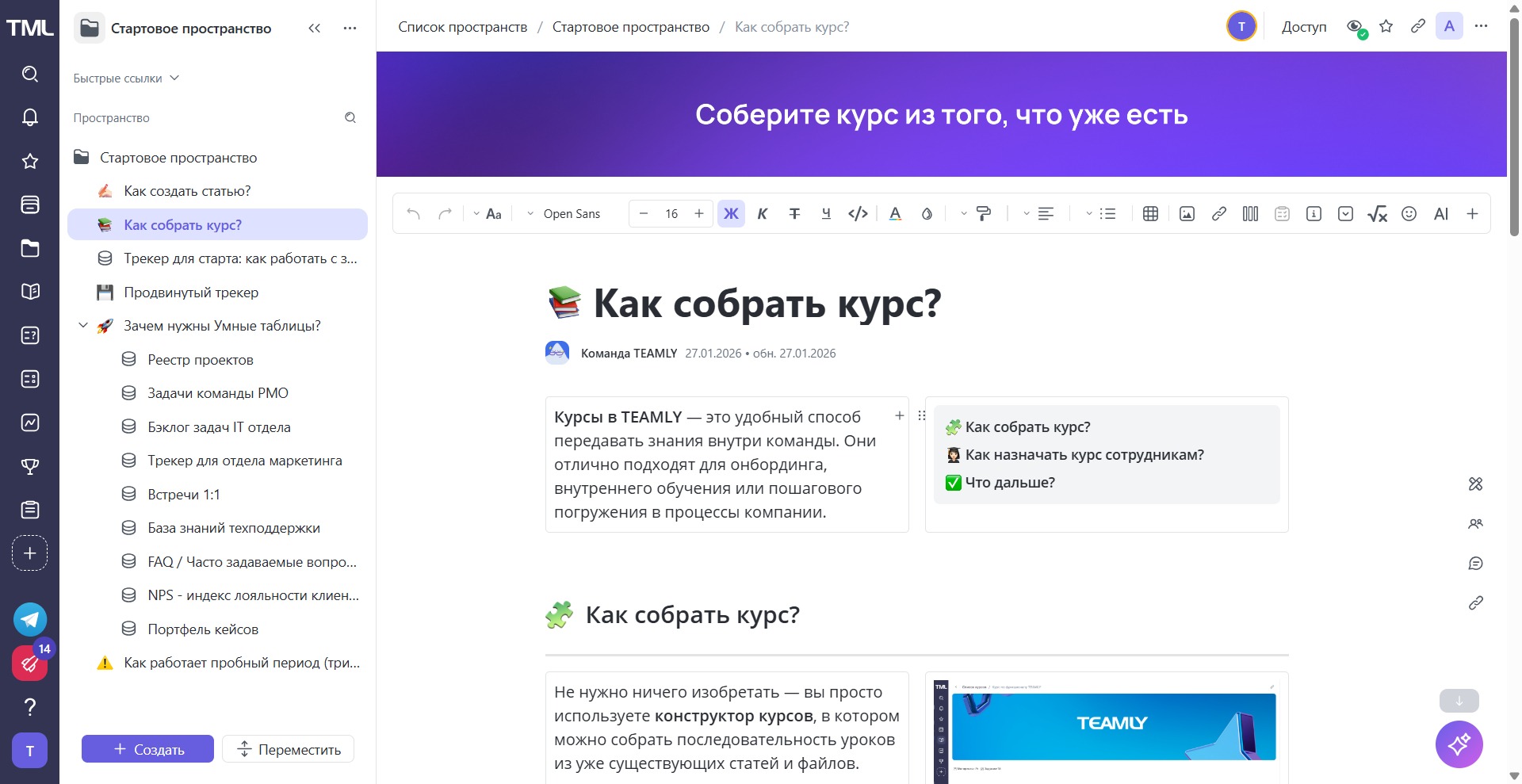Image resolution: width=1522 pixels, height=784 pixels.
Task: Collapse Зачем нужны Умные таблицы? tree item
Action: point(83,325)
